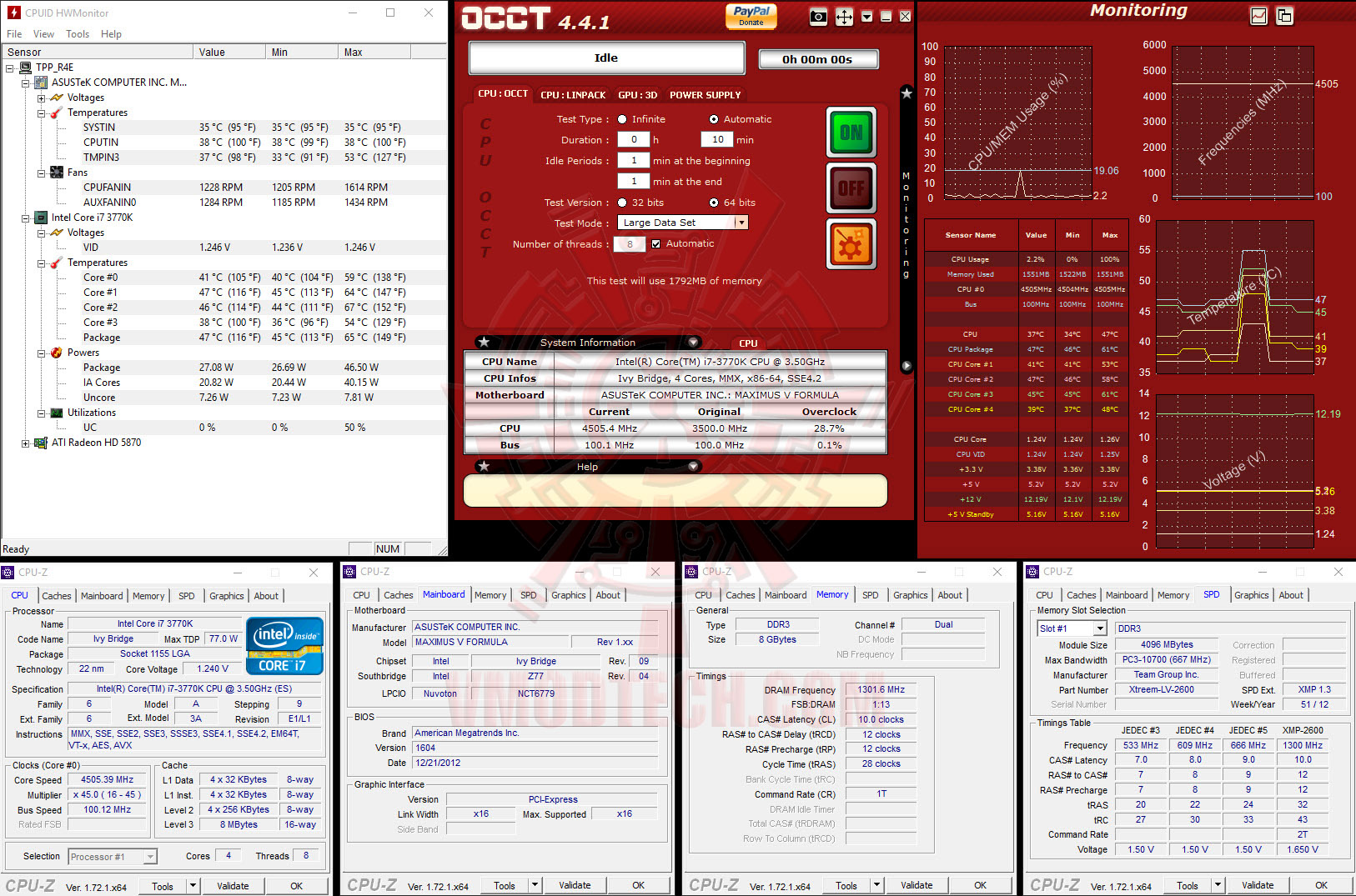Open the Tools dropdown arrow in the CPU tab window
The image size is (1356, 896).
(193, 886)
